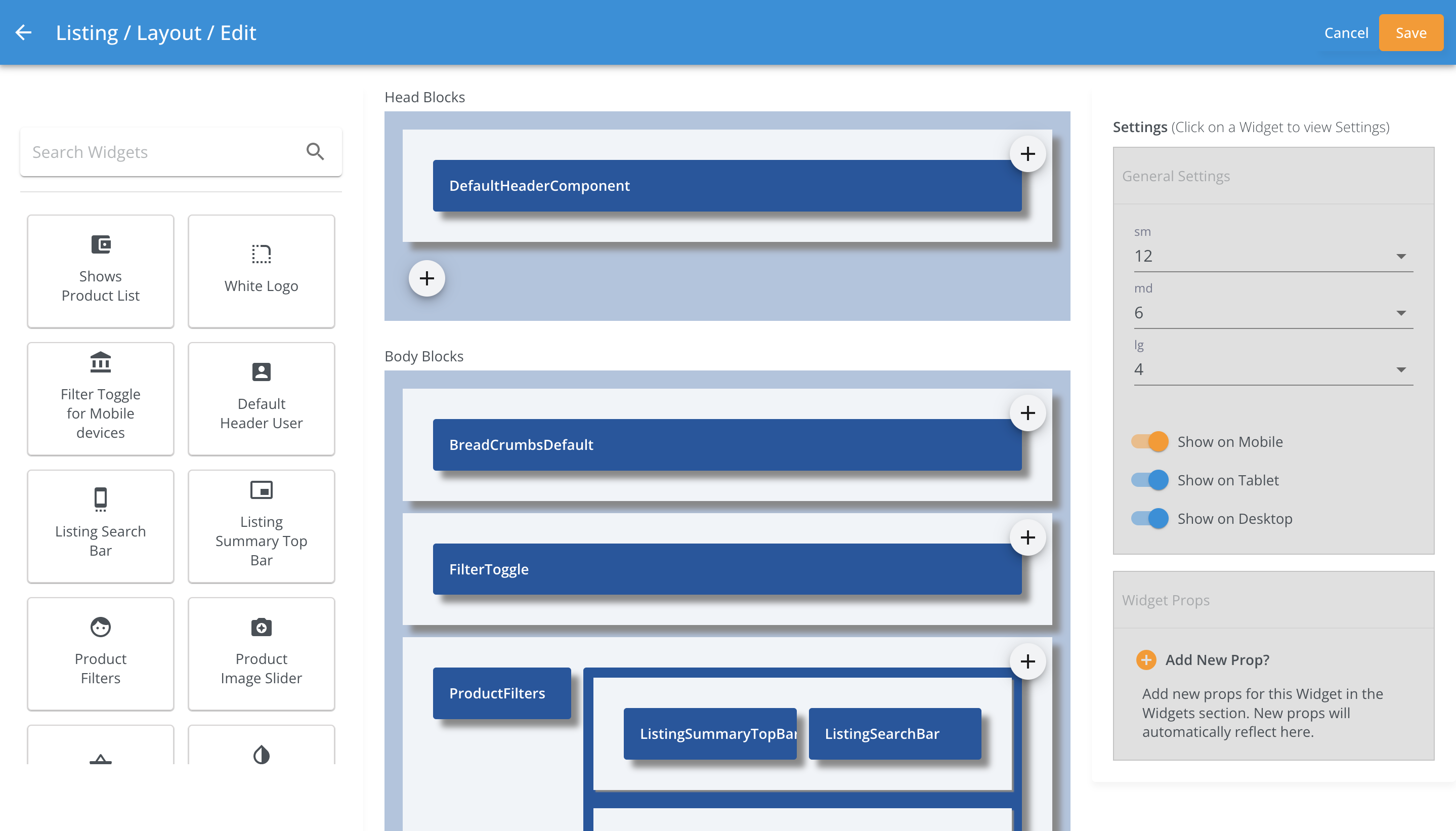The width and height of the screenshot is (1456, 831).
Task: Select the ProductFilters block
Action: pyautogui.click(x=501, y=693)
